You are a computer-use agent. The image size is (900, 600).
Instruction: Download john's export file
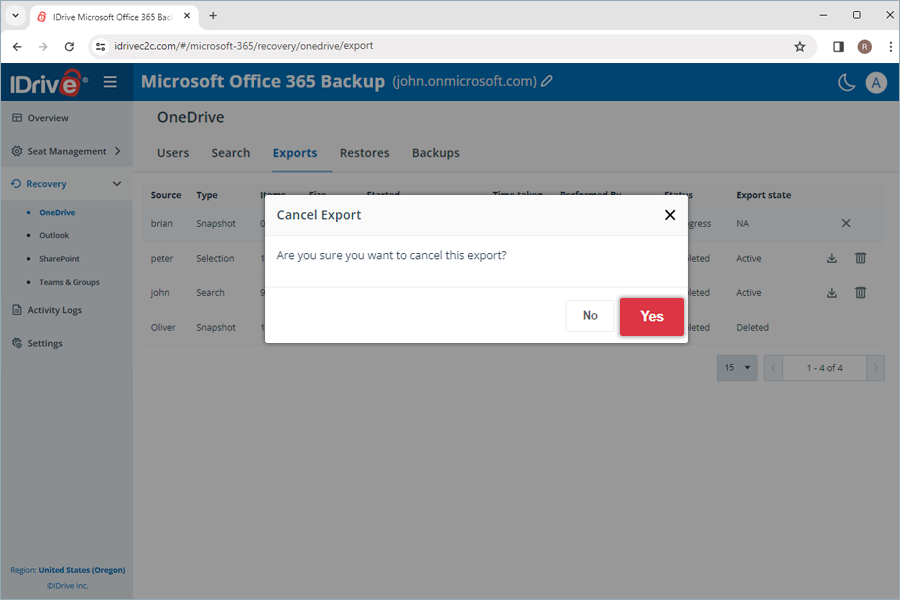tap(831, 292)
